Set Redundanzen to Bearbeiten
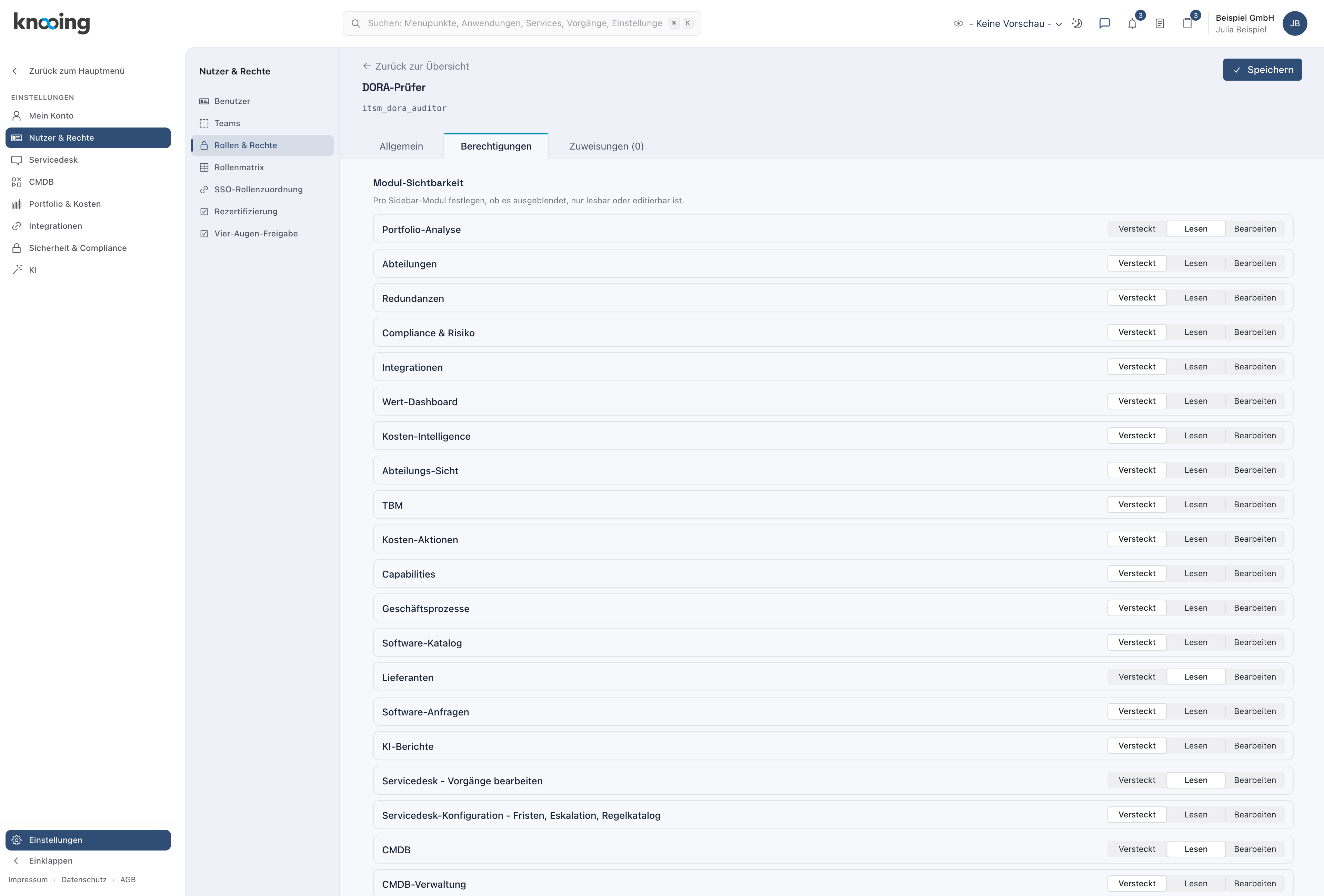Screen dimensions: 1324x896 coord(1254,298)
